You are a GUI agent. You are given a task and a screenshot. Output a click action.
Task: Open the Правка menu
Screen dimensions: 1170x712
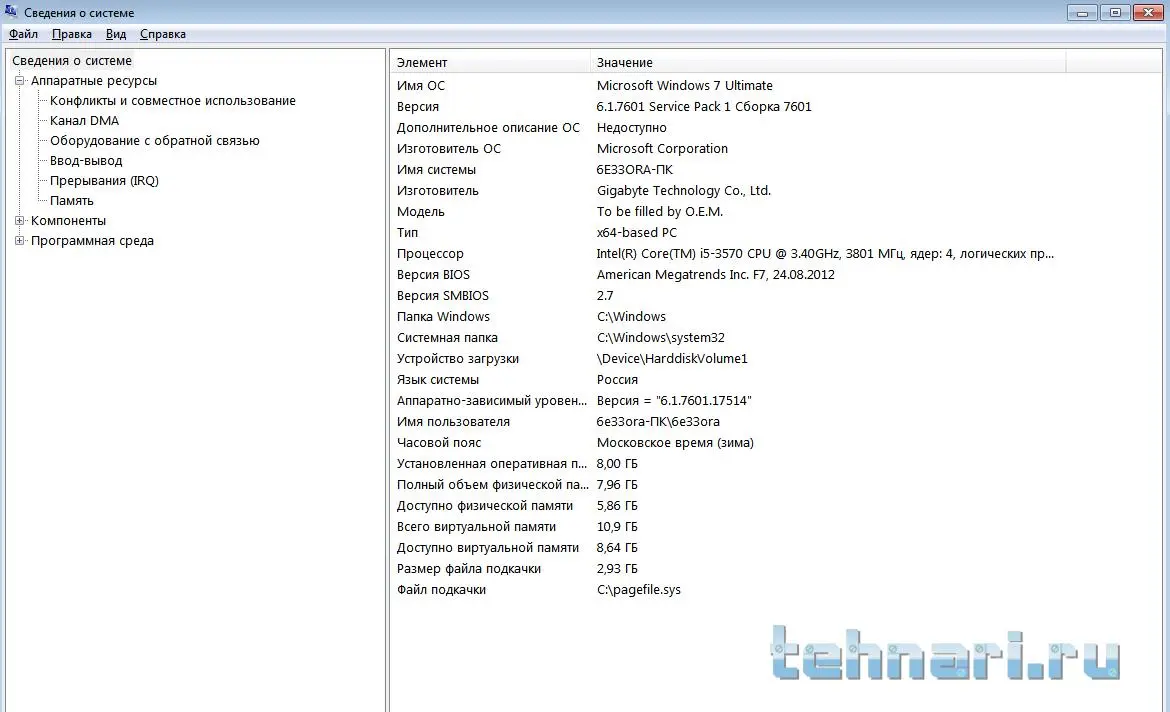[x=72, y=34]
